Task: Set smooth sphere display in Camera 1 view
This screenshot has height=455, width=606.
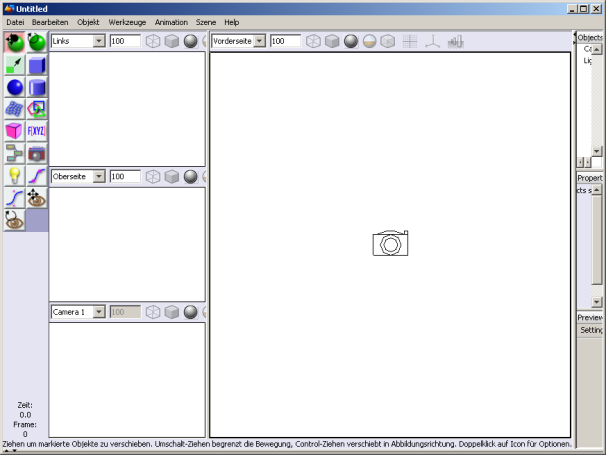Action: (191, 312)
